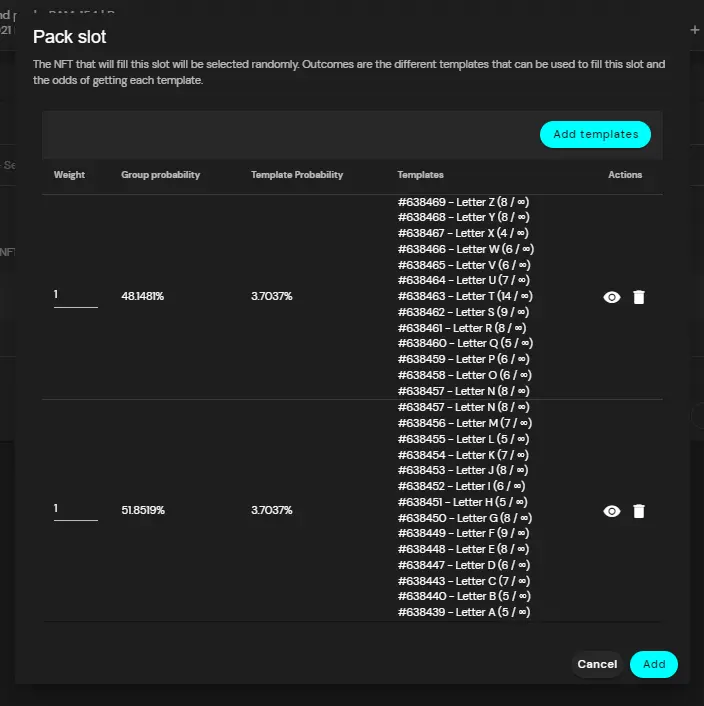Screen dimensions: 704x706
Task: Select the 51.8519% group probability value
Action: 143,510
